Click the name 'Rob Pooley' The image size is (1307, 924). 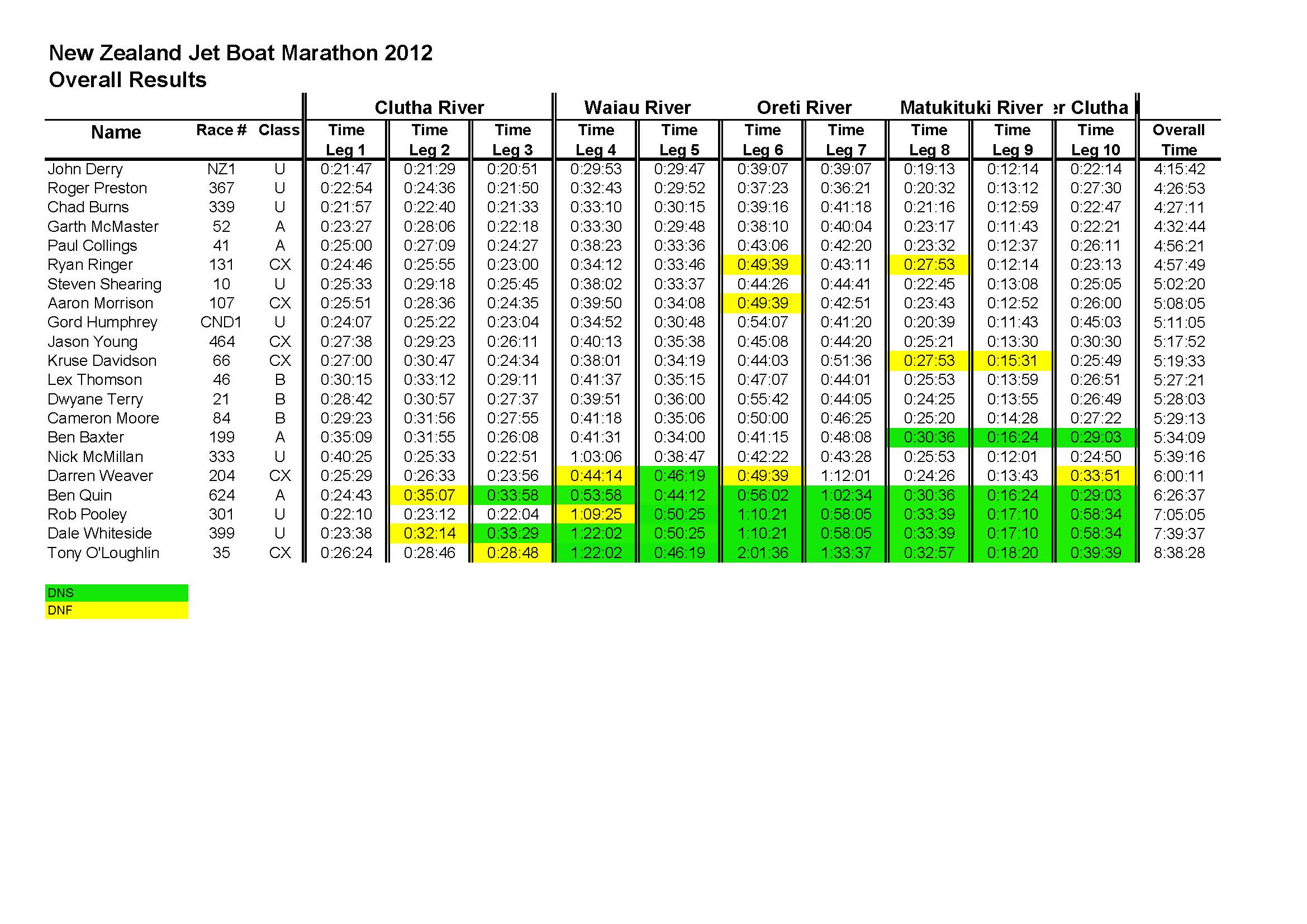pyautogui.click(x=87, y=515)
